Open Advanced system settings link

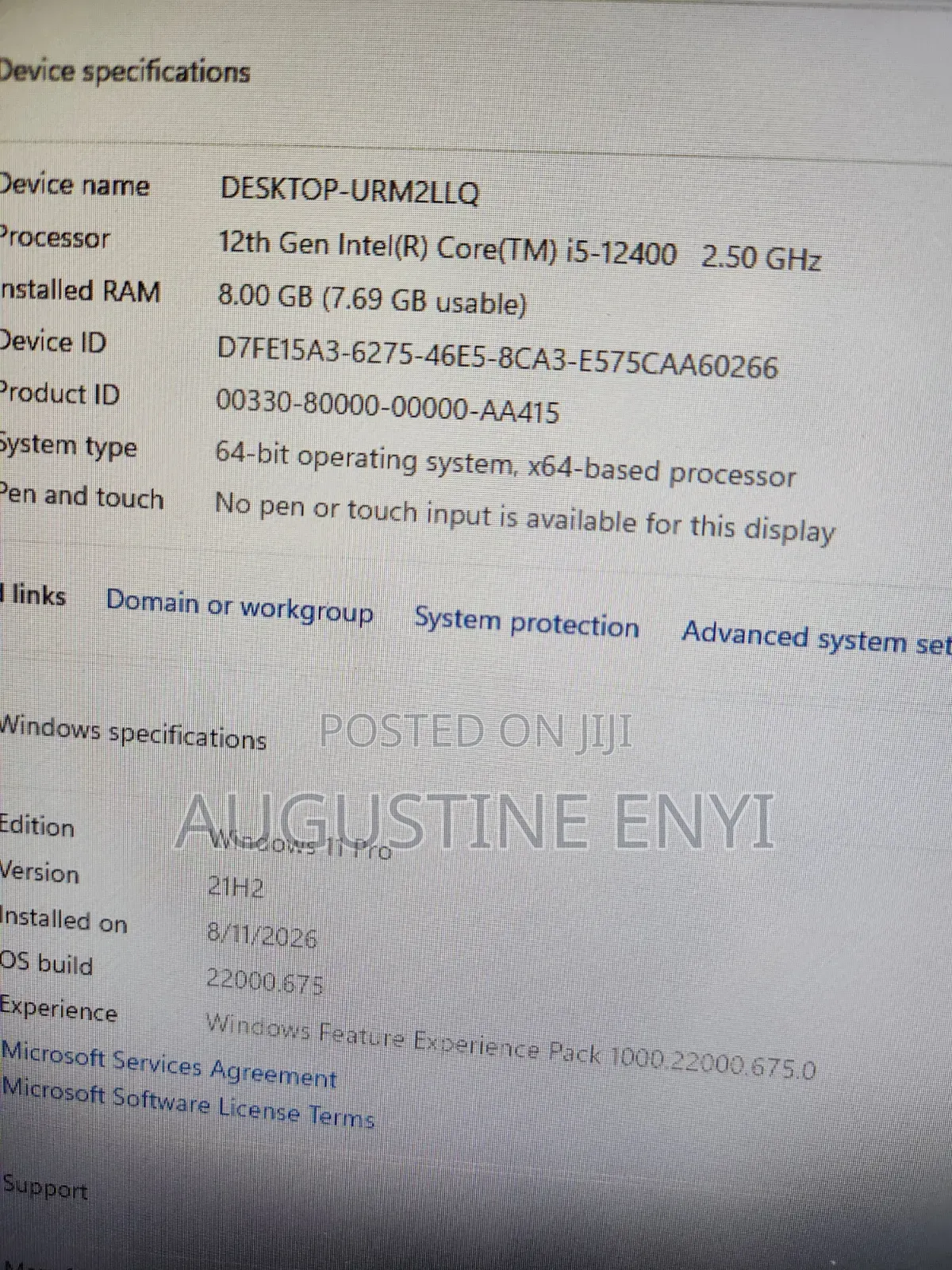click(x=816, y=637)
